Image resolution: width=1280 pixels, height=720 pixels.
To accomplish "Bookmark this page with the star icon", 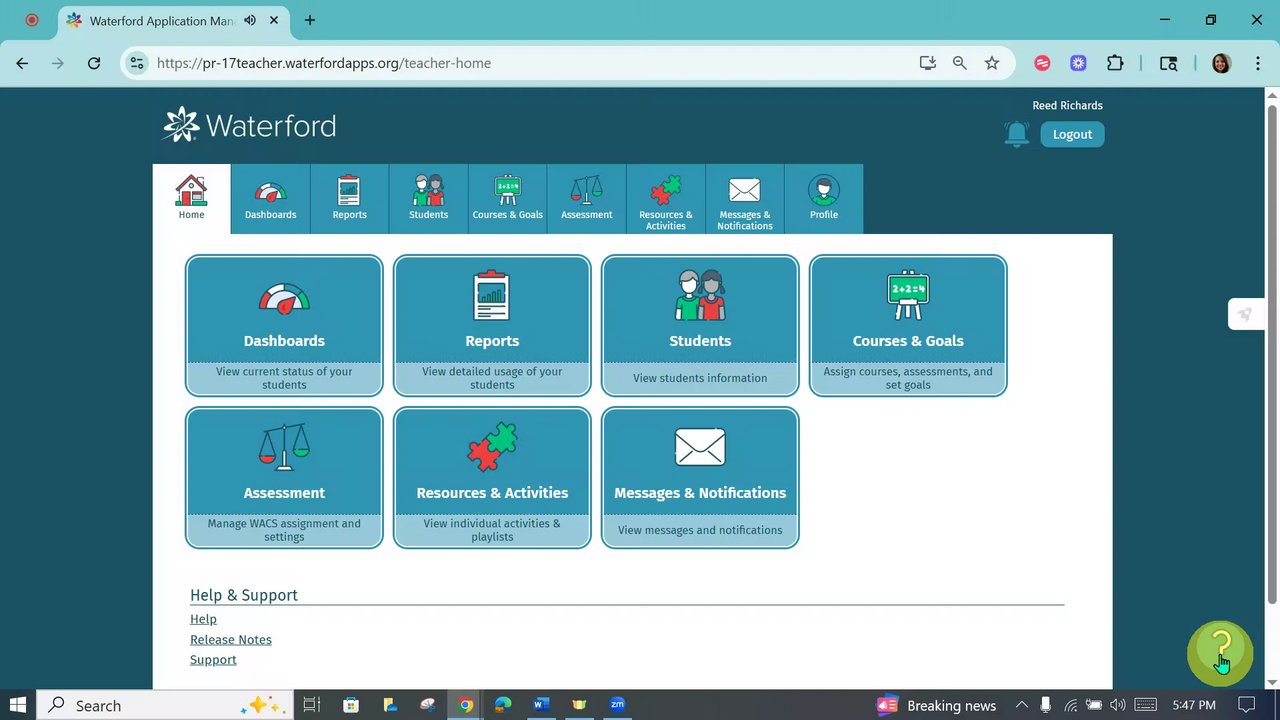I will [x=992, y=63].
